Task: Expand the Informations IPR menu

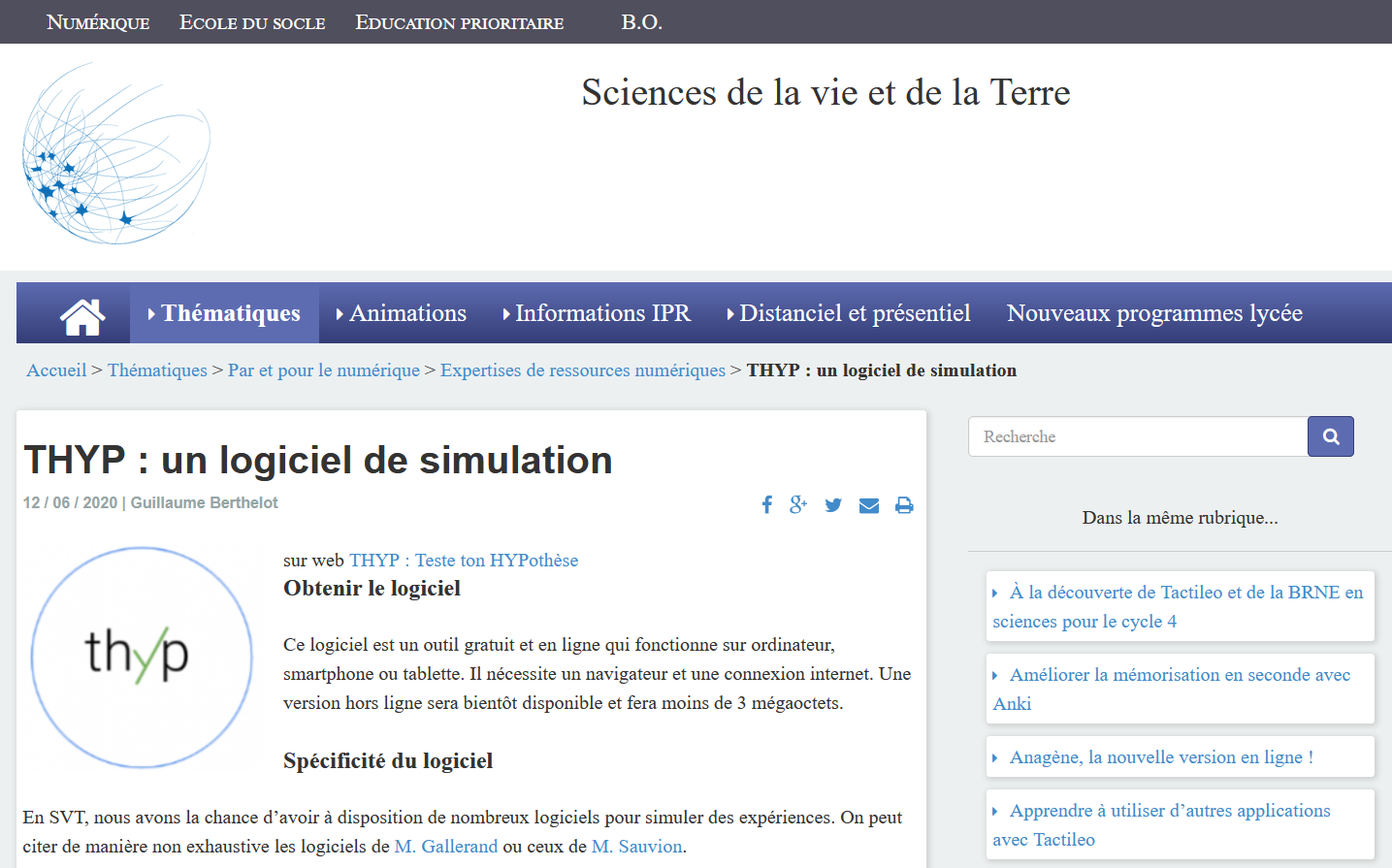Action: tap(597, 313)
